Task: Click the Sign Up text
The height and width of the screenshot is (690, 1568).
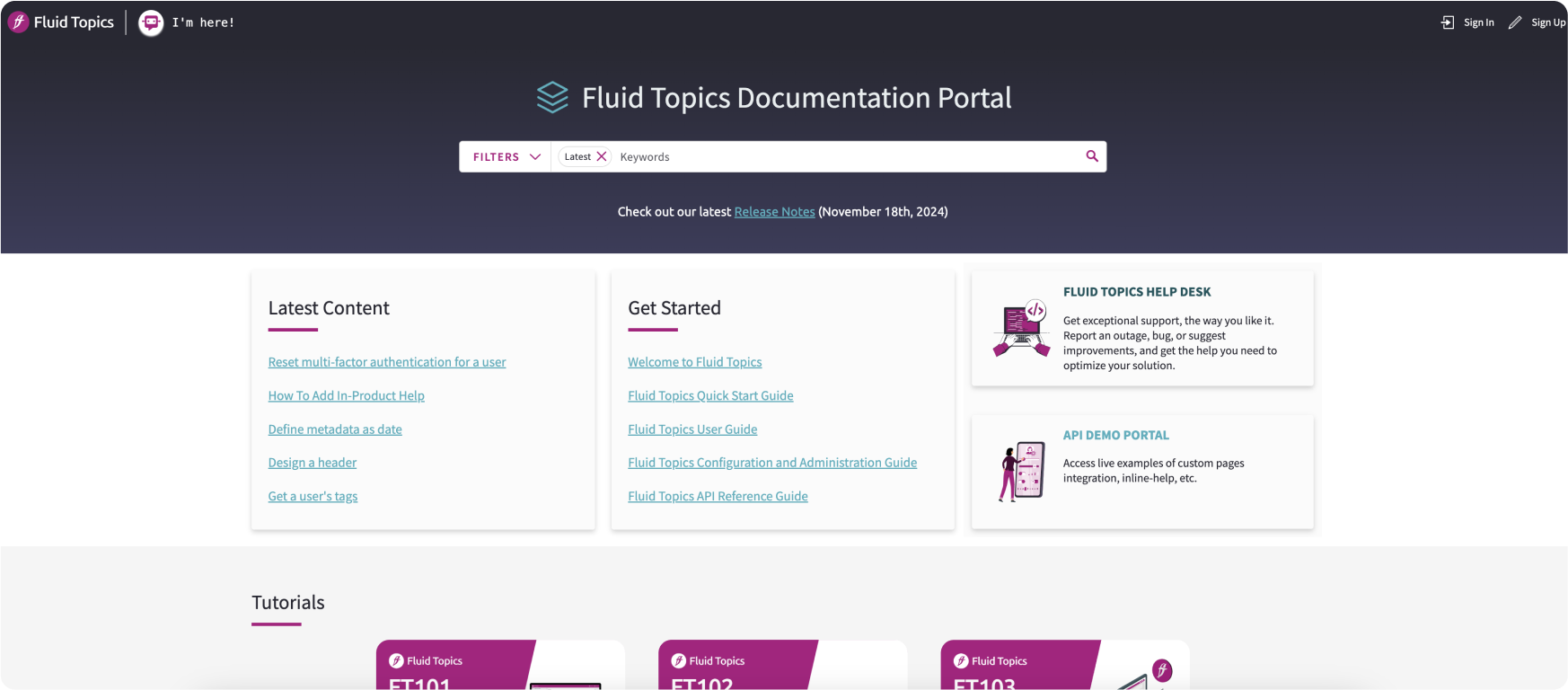Action: [1548, 22]
